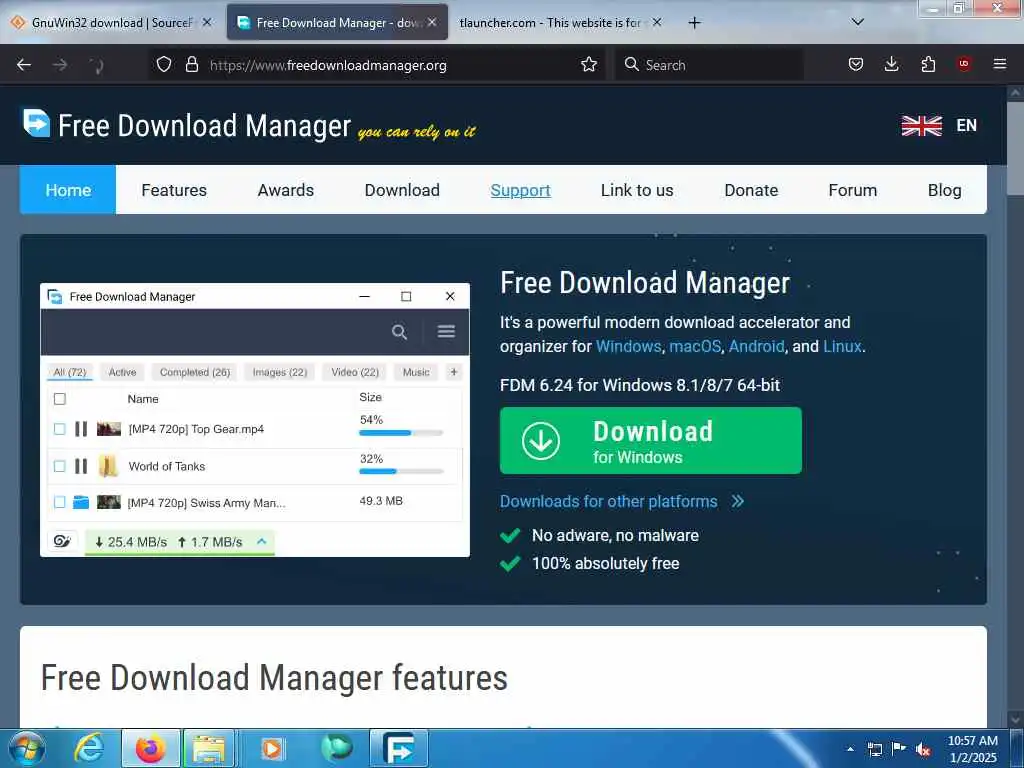
Task: Open the Firefox downloads panel
Action: [891, 64]
